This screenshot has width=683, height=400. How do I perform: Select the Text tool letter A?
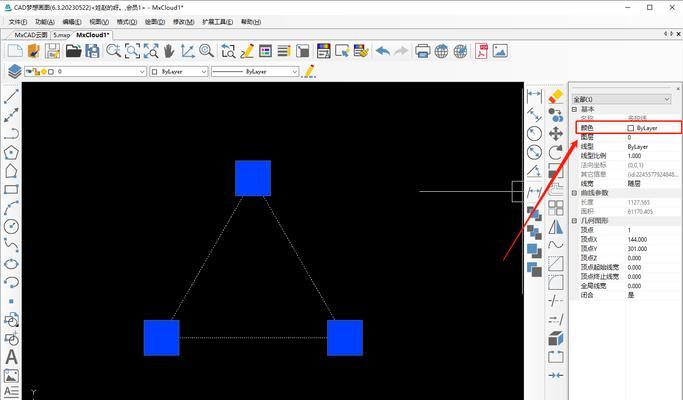(11, 357)
